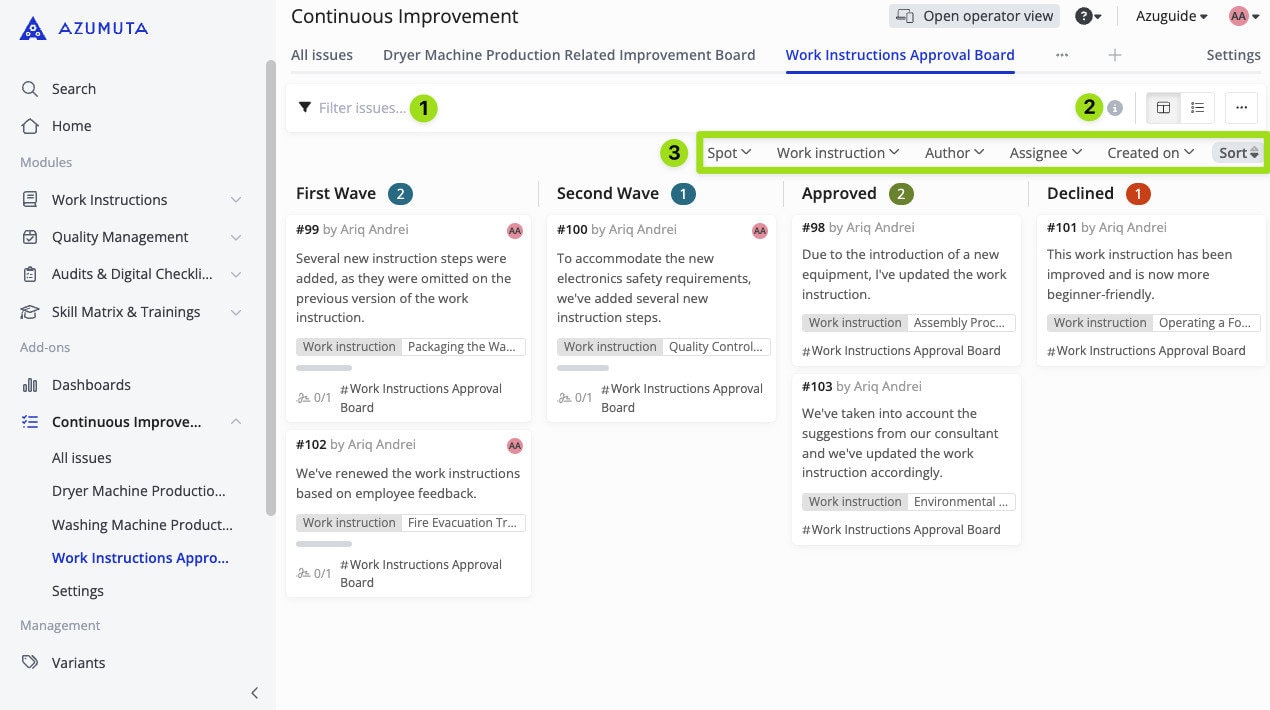Screen dimensions: 1270x710
Task: Click the help question mark icon
Action: [1083, 16]
